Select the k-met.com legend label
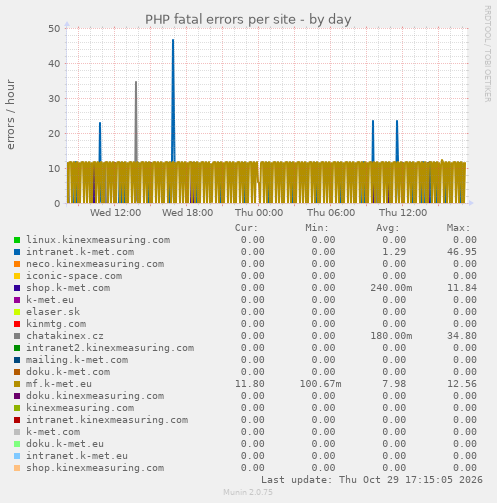This screenshot has width=497, height=503. [x=53, y=432]
